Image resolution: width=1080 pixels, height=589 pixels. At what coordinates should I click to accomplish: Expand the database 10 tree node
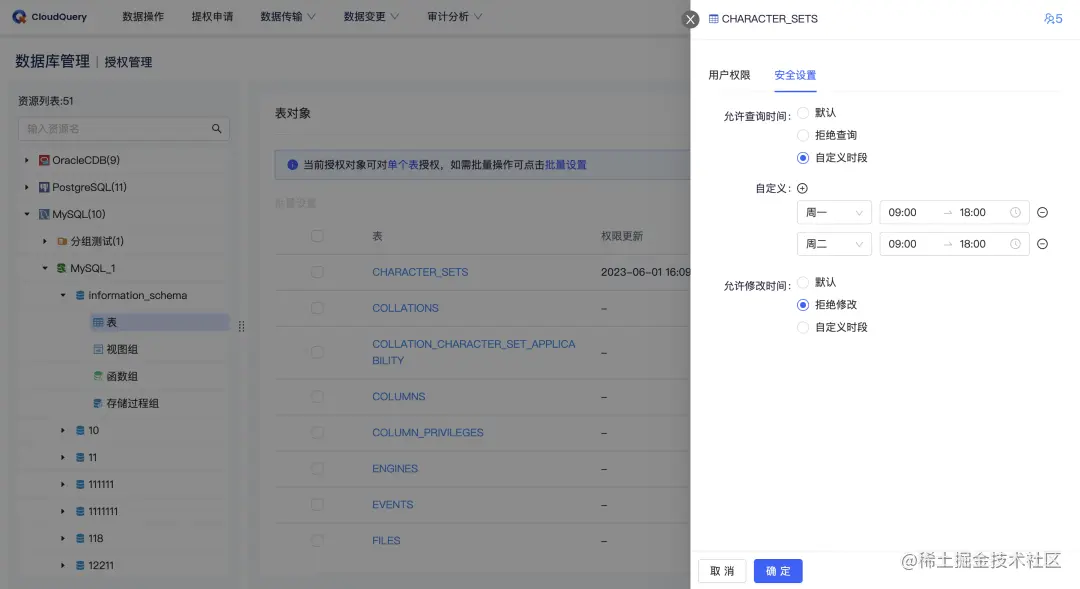click(63, 431)
